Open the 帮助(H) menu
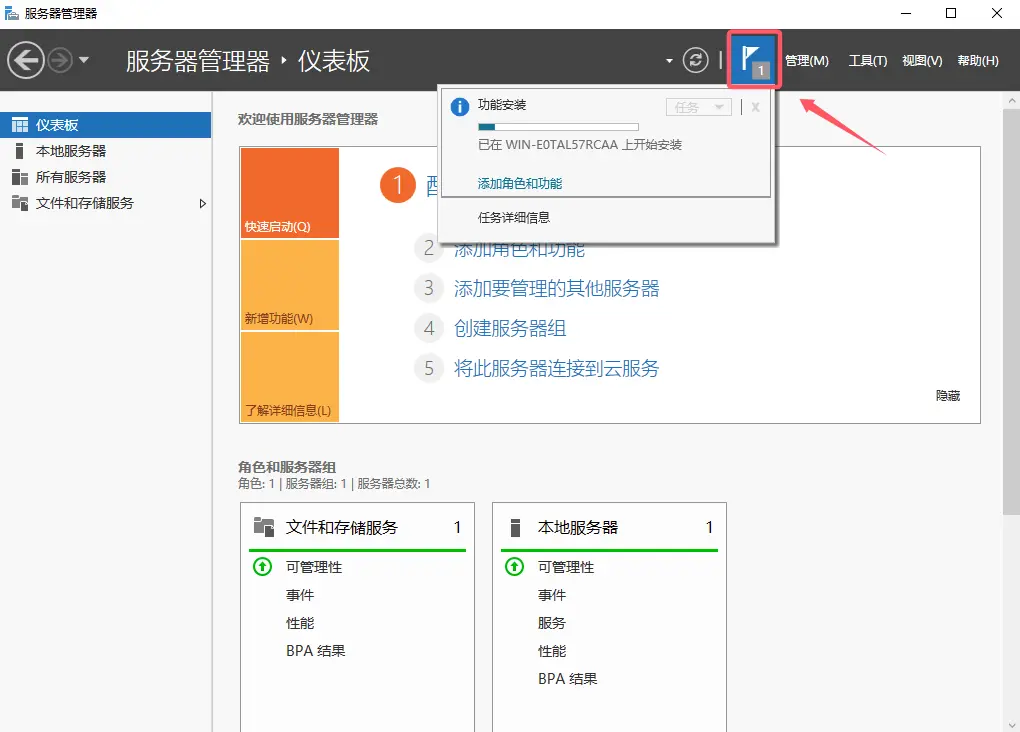The width and height of the screenshot is (1020, 732). (x=978, y=61)
